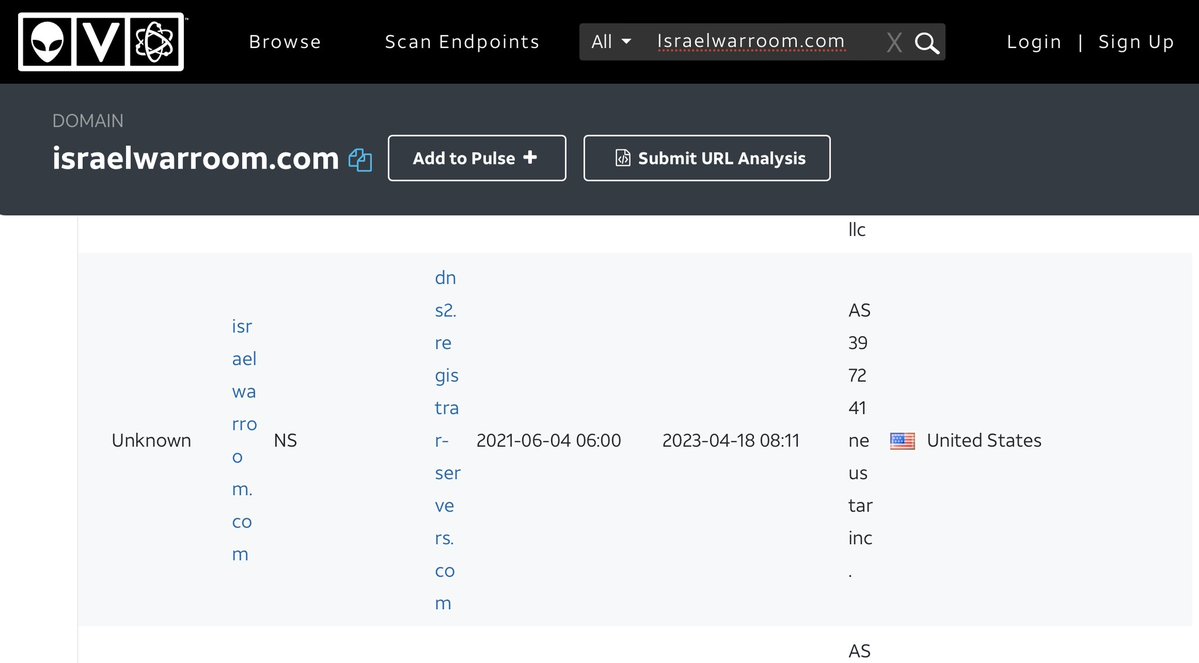Click the alien head logo icon
Viewport: 1199px width, 663px height.
pyautogui.click(x=46, y=42)
